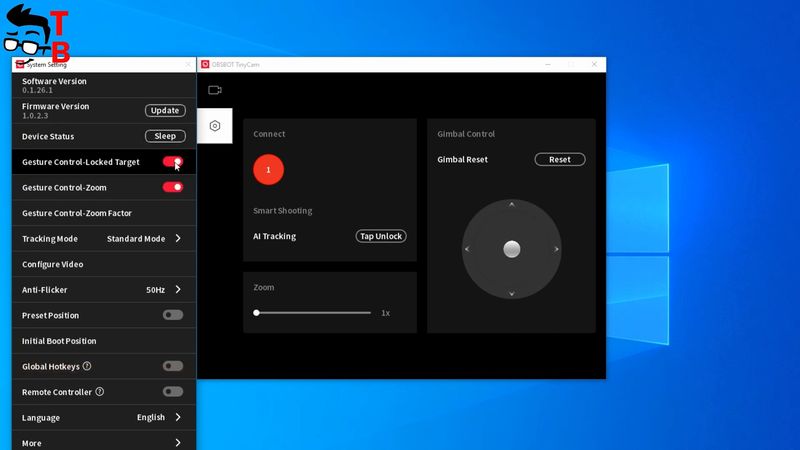Click the Zoom slider track
The image size is (800, 450).
tap(312, 313)
